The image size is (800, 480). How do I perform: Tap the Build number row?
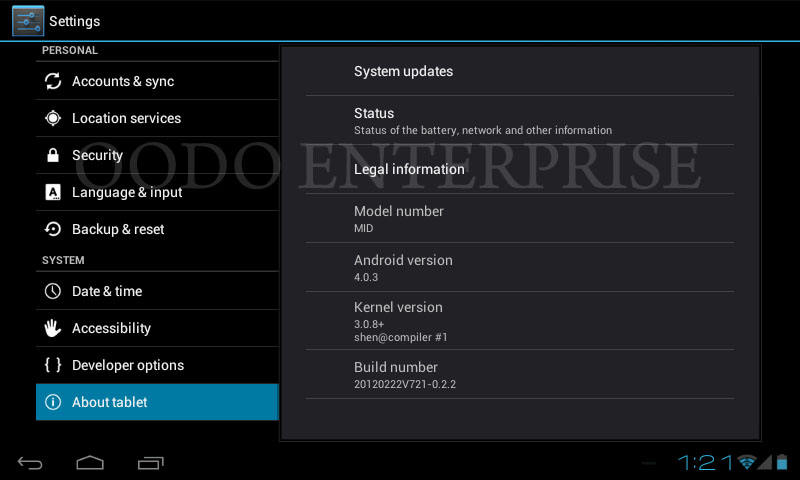(520, 374)
